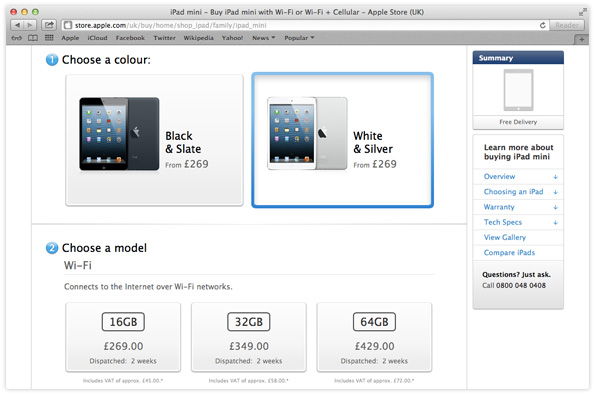Expand Tech Specs with its down arrow
Screen dimensions: 596x401
(555, 222)
